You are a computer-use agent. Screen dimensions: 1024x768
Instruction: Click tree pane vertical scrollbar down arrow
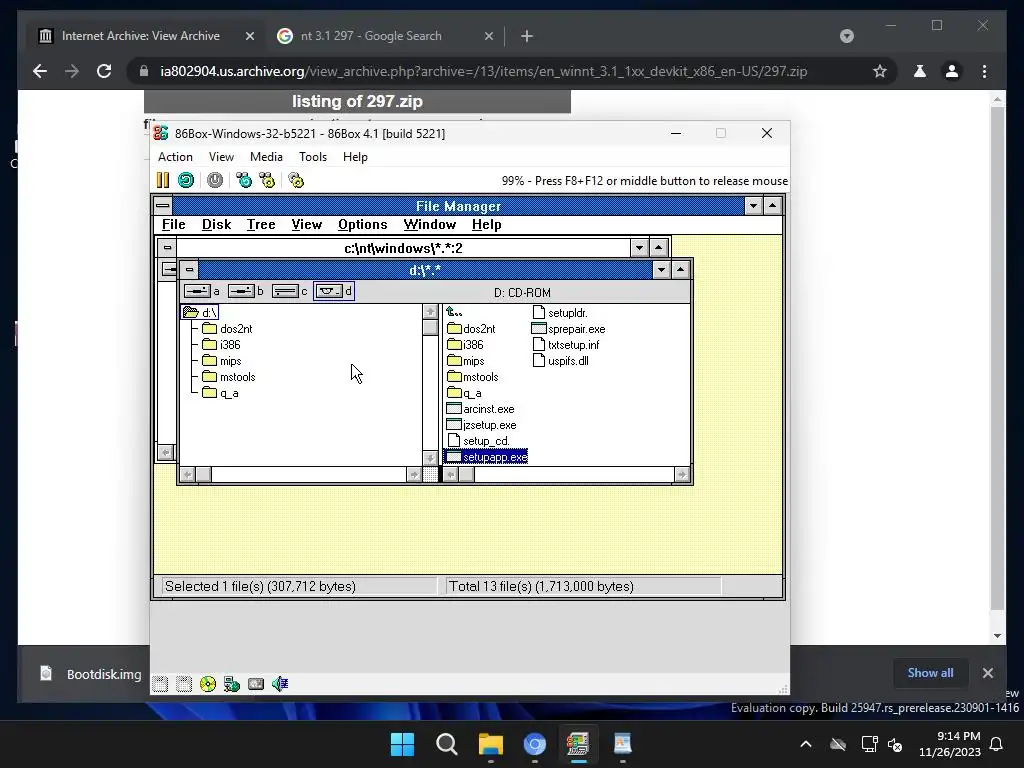[x=430, y=458]
